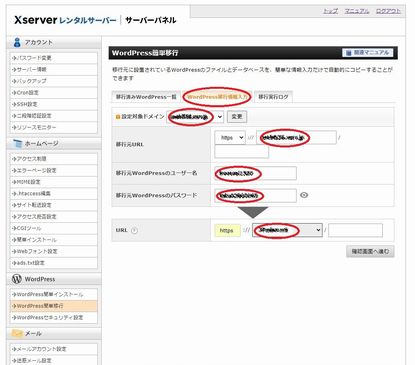415x365 pixels.
Task: Open Cron設定 in sidebar
Action: tap(54, 93)
